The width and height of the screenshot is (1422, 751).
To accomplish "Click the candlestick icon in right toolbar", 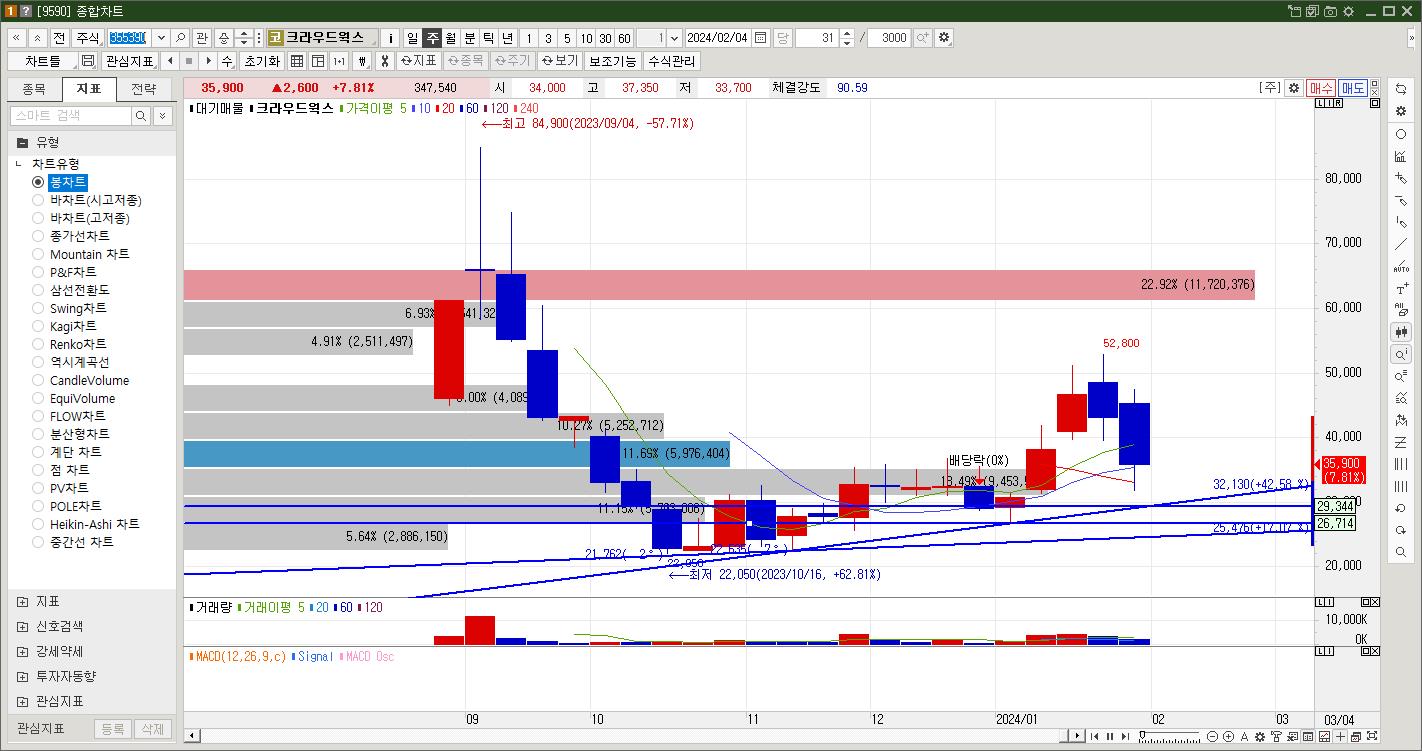I will coord(1401,332).
